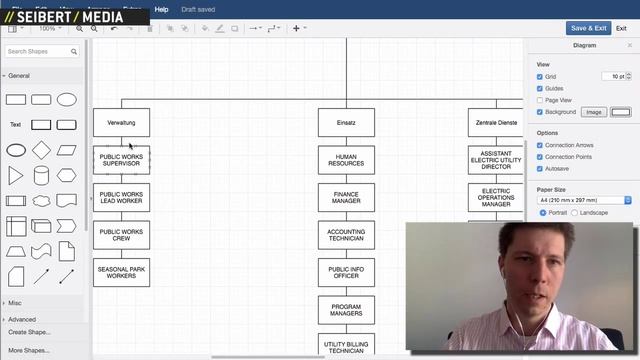Open the plus insert dropdown
Viewport: 640px width, 360px height.
click(x=299, y=29)
